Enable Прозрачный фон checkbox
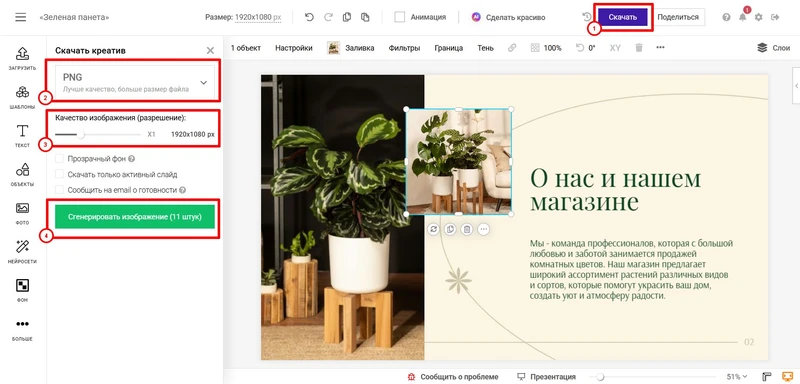This screenshot has height=384, width=800. coord(59,159)
